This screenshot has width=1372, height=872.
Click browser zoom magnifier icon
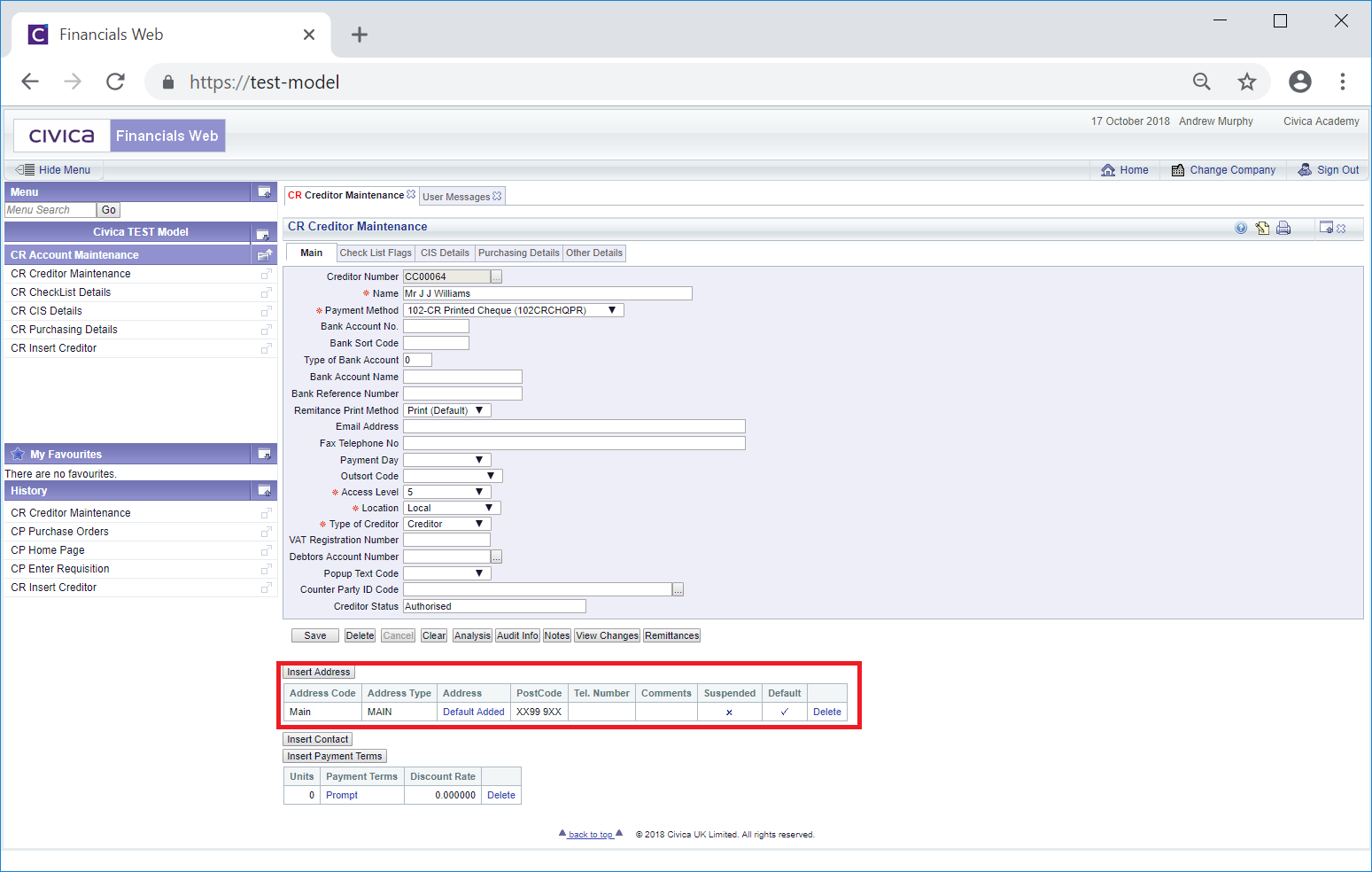point(1202,82)
